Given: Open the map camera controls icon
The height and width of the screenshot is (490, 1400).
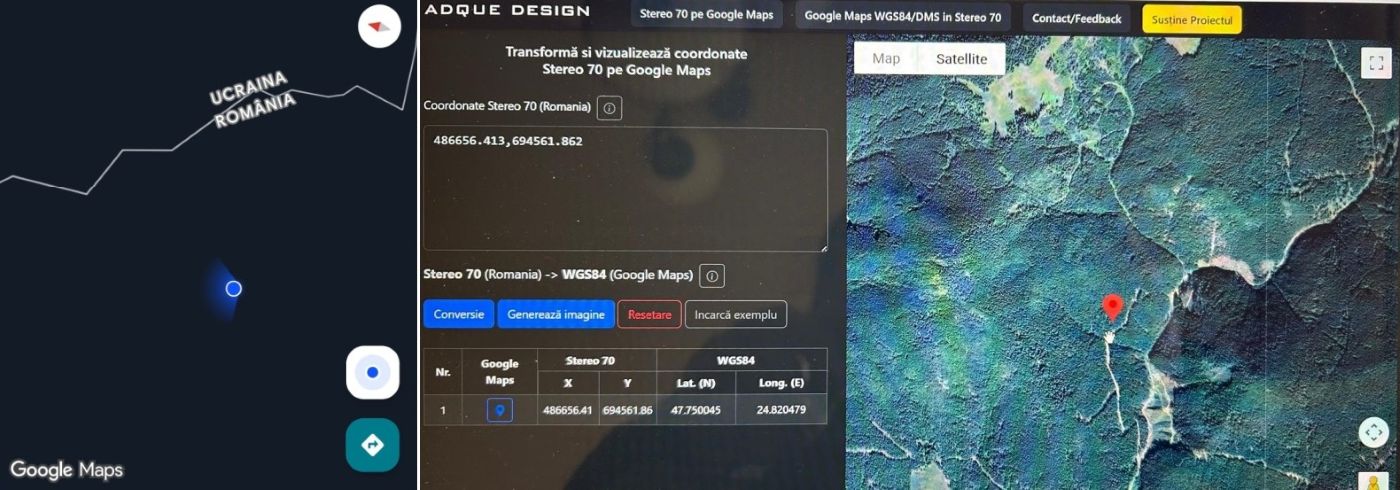Looking at the screenshot, I should click(1373, 432).
